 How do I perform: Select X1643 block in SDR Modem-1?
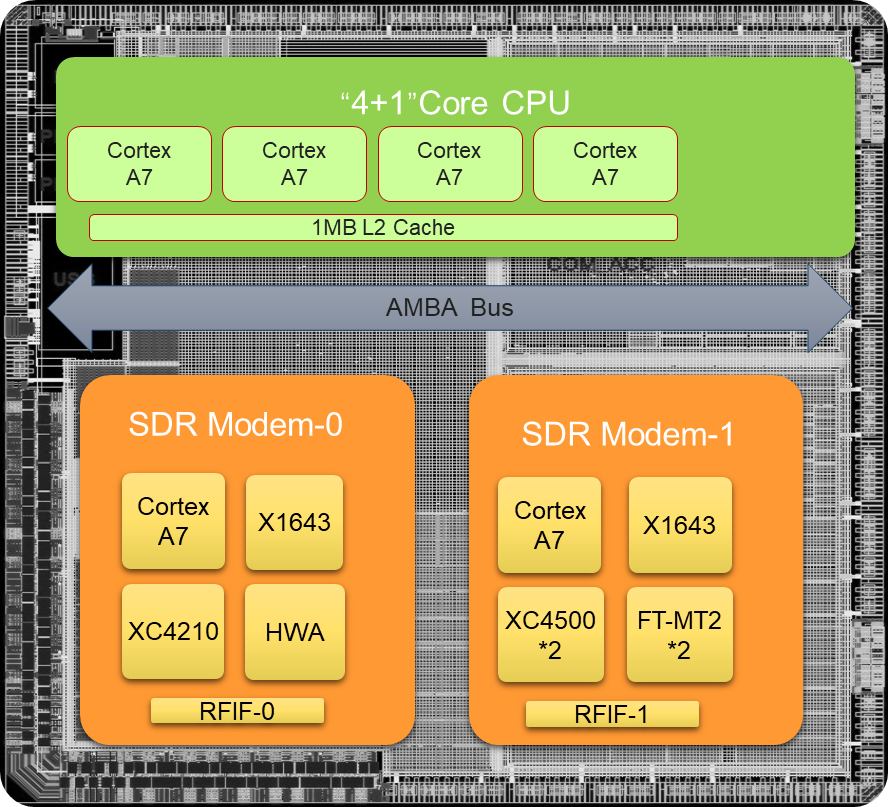(x=680, y=525)
